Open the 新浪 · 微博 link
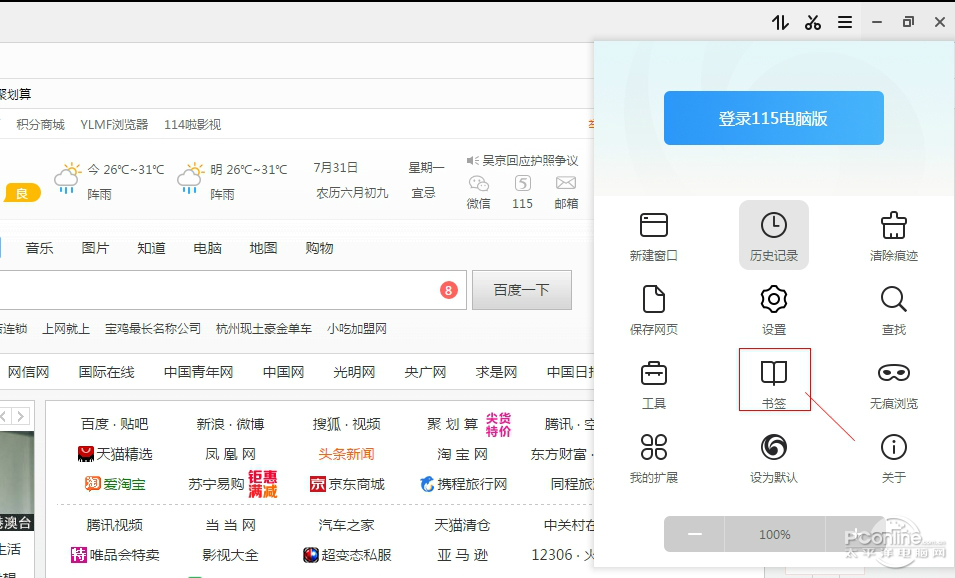 point(230,424)
